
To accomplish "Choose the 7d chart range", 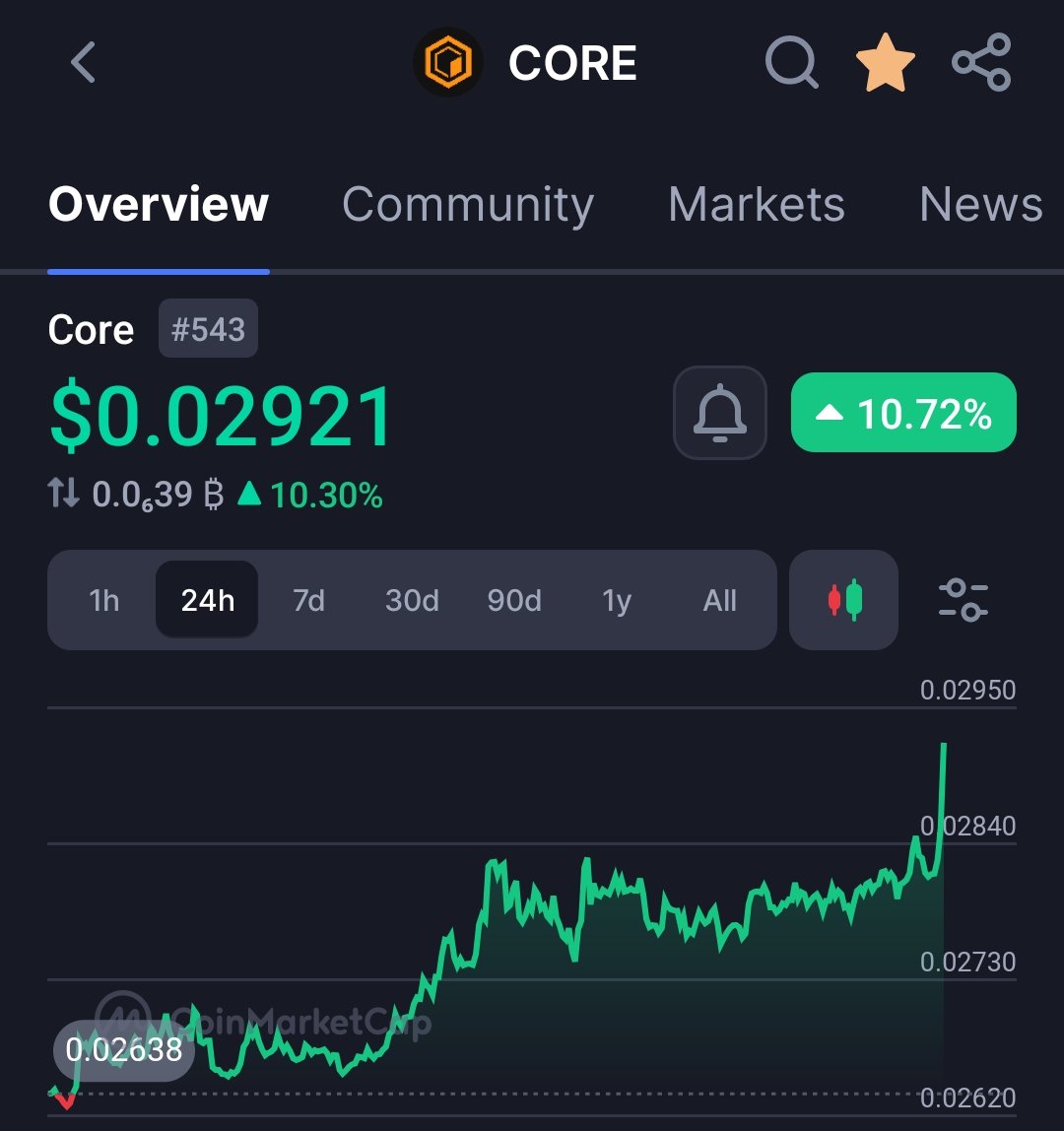I will click(x=308, y=600).
